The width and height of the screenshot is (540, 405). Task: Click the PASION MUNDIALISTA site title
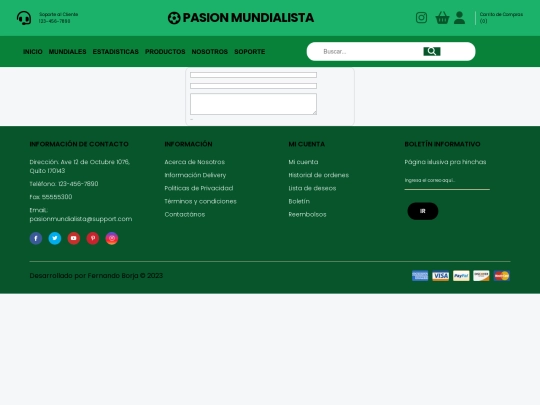pyautogui.click(x=248, y=18)
